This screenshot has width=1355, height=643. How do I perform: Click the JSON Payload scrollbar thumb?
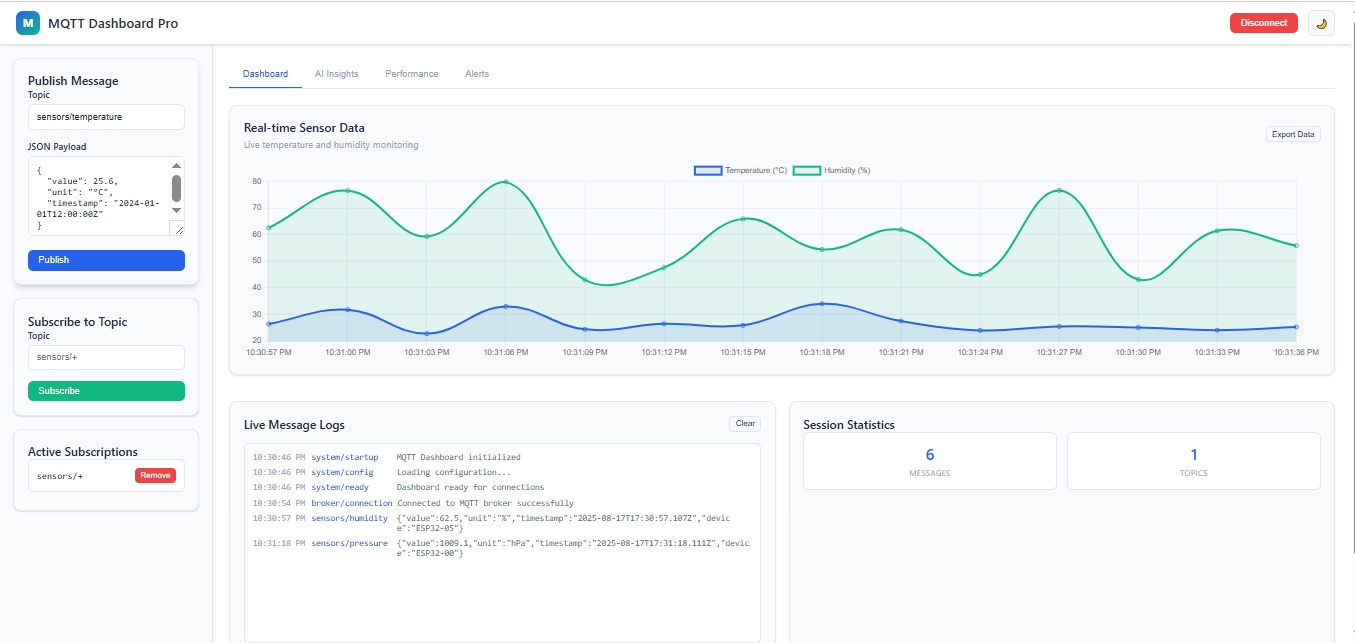(x=177, y=188)
